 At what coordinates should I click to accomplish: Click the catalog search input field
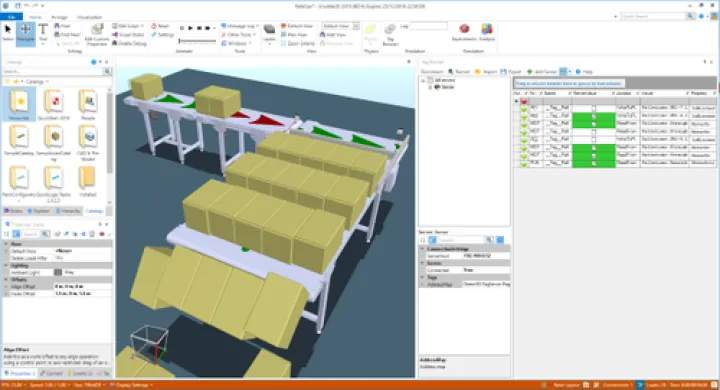click(52, 72)
